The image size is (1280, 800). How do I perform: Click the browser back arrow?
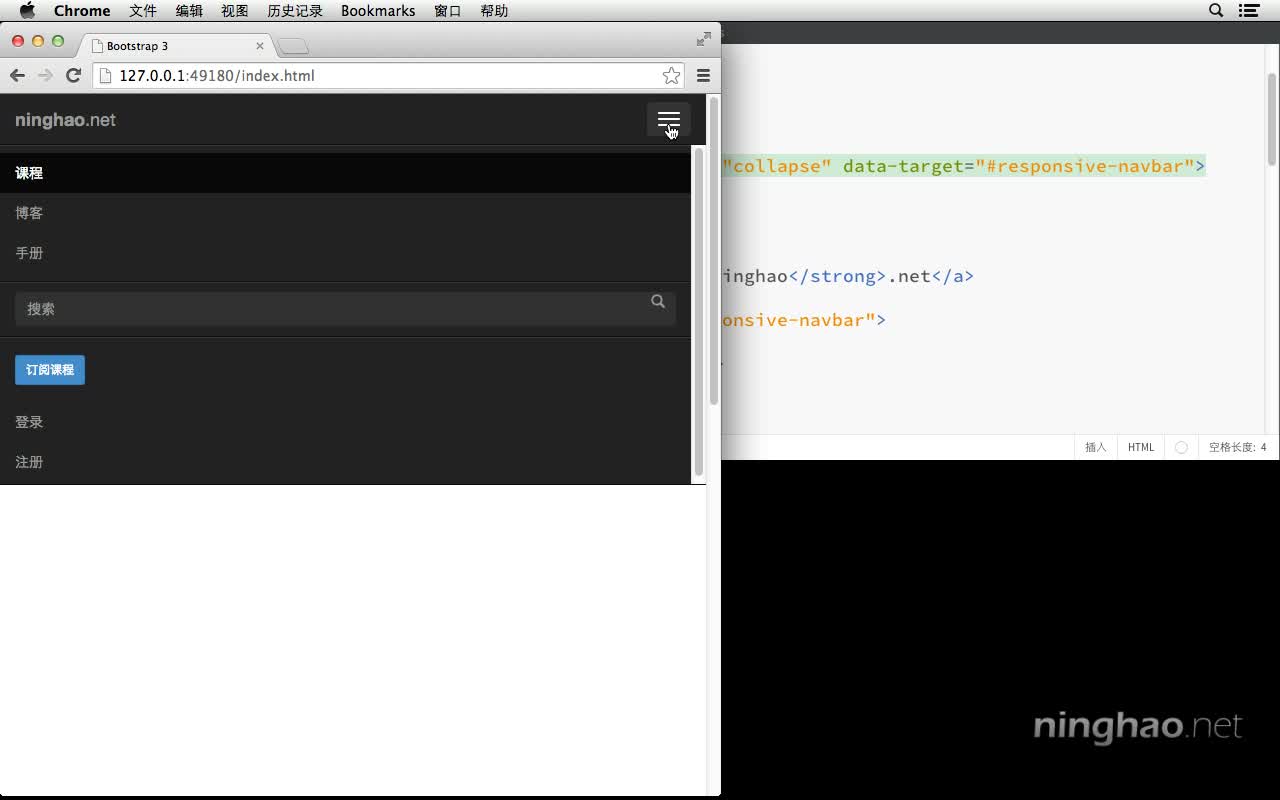coord(17,76)
